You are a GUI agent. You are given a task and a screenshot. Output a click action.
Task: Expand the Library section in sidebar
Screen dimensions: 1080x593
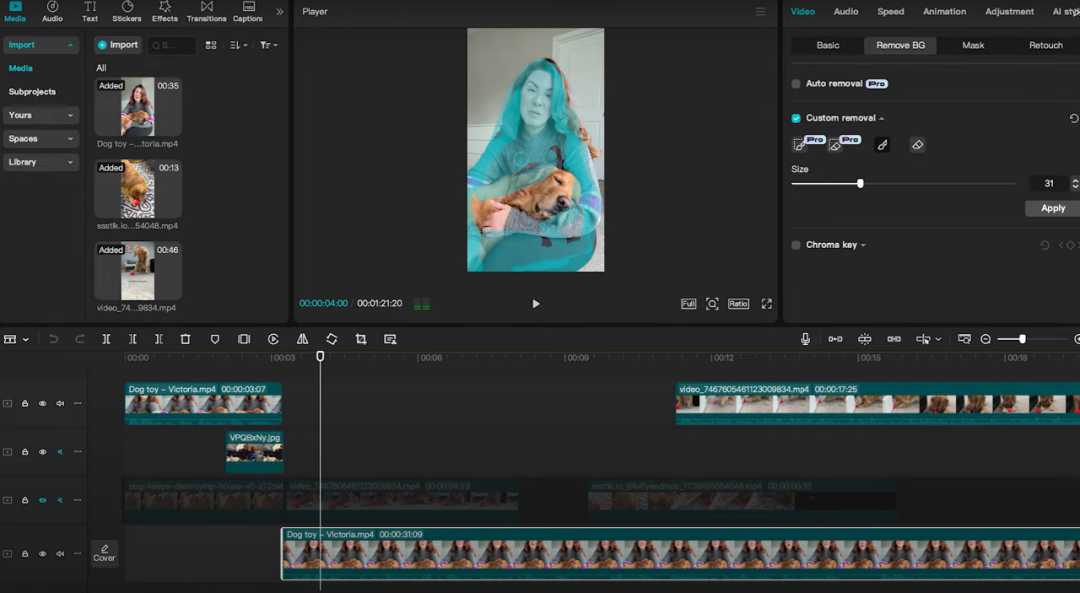[41, 162]
